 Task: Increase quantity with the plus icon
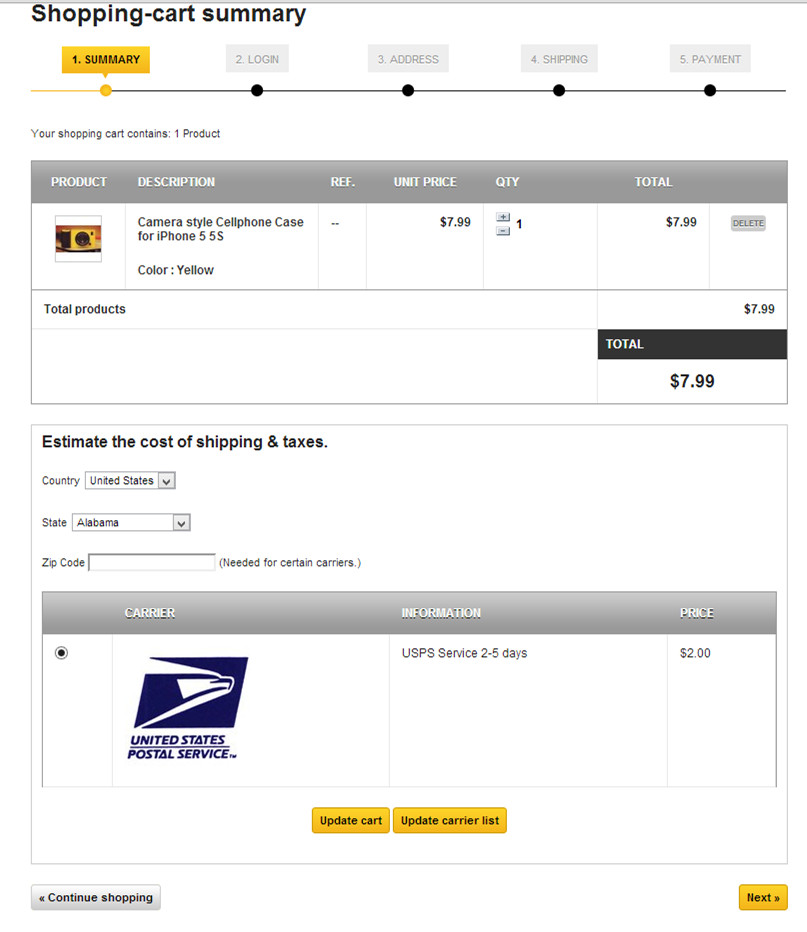point(503,217)
